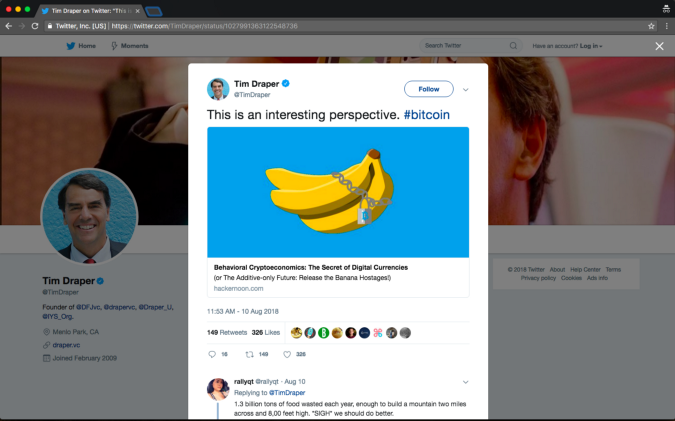
Task: Like the tweet with the heart icon
Action: (287, 354)
